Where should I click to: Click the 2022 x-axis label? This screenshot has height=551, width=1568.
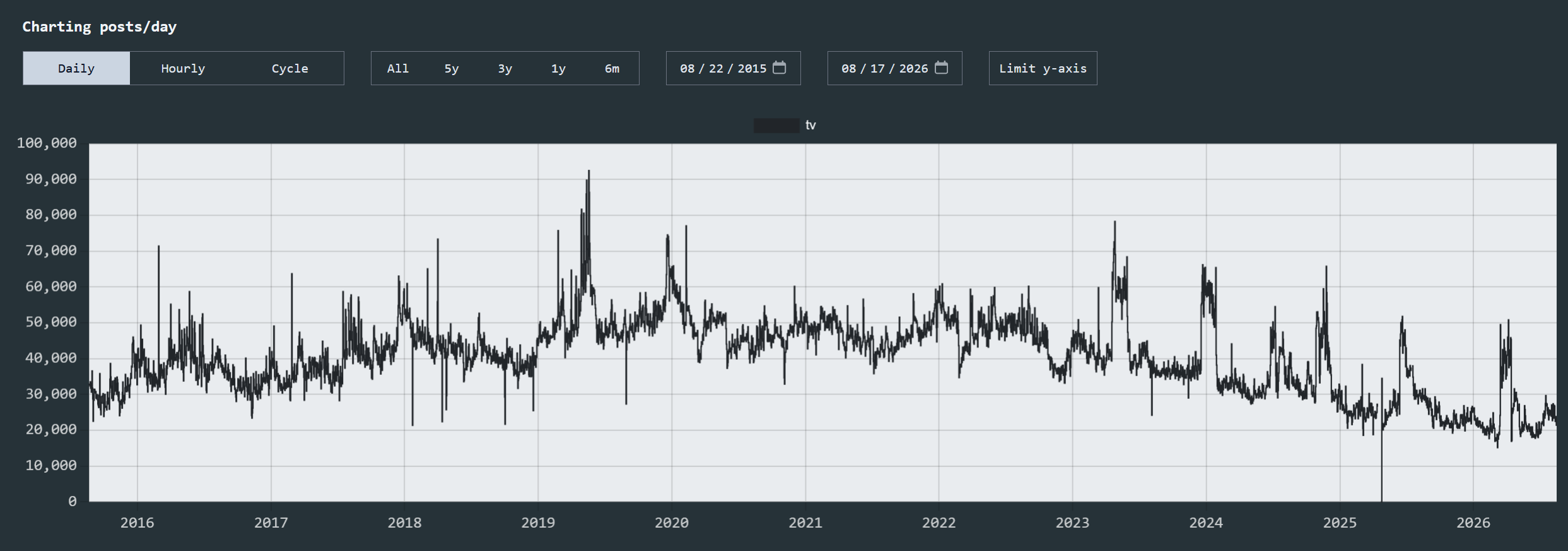tap(939, 523)
